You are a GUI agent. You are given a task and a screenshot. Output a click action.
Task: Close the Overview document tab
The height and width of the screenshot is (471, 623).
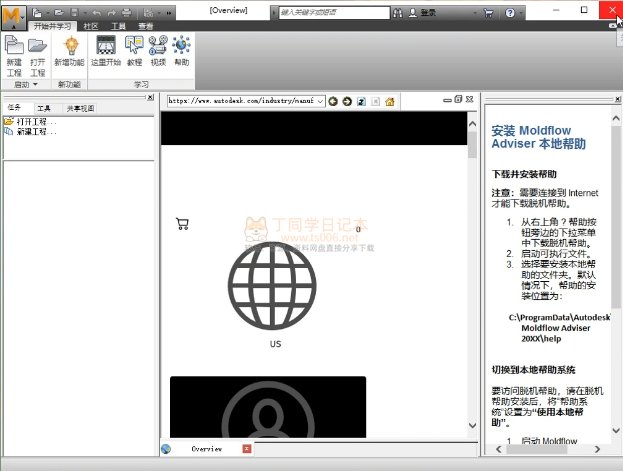point(247,449)
